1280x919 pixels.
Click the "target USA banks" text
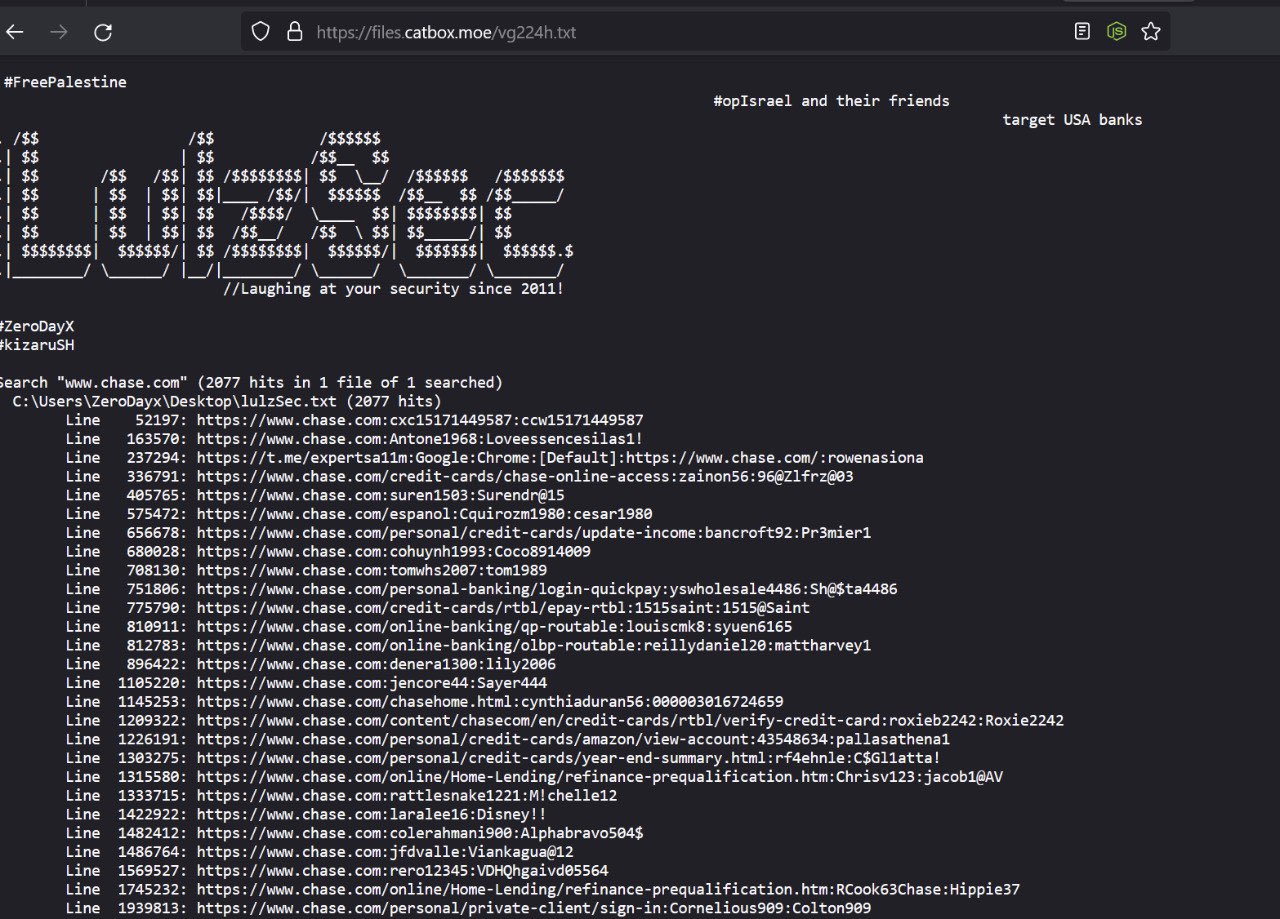(x=1072, y=120)
